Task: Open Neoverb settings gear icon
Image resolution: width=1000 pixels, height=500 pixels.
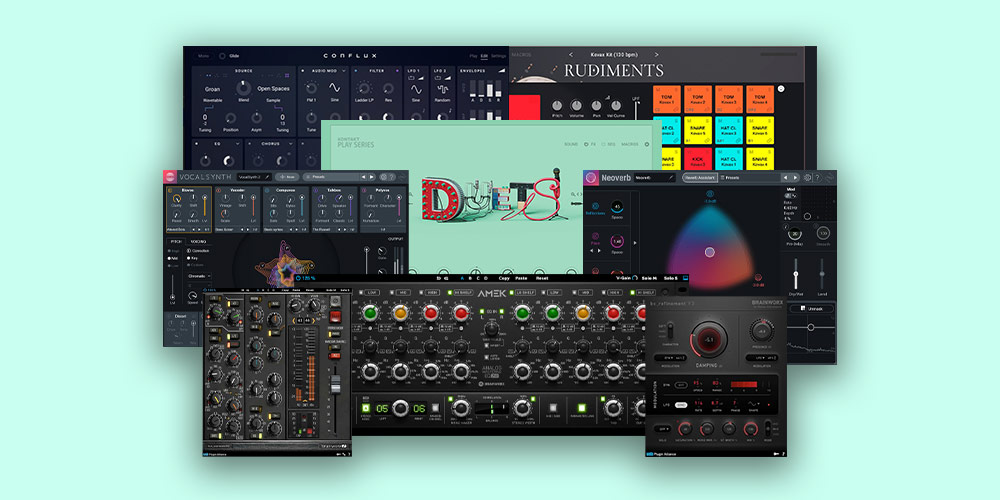Action: coord(807,177)
